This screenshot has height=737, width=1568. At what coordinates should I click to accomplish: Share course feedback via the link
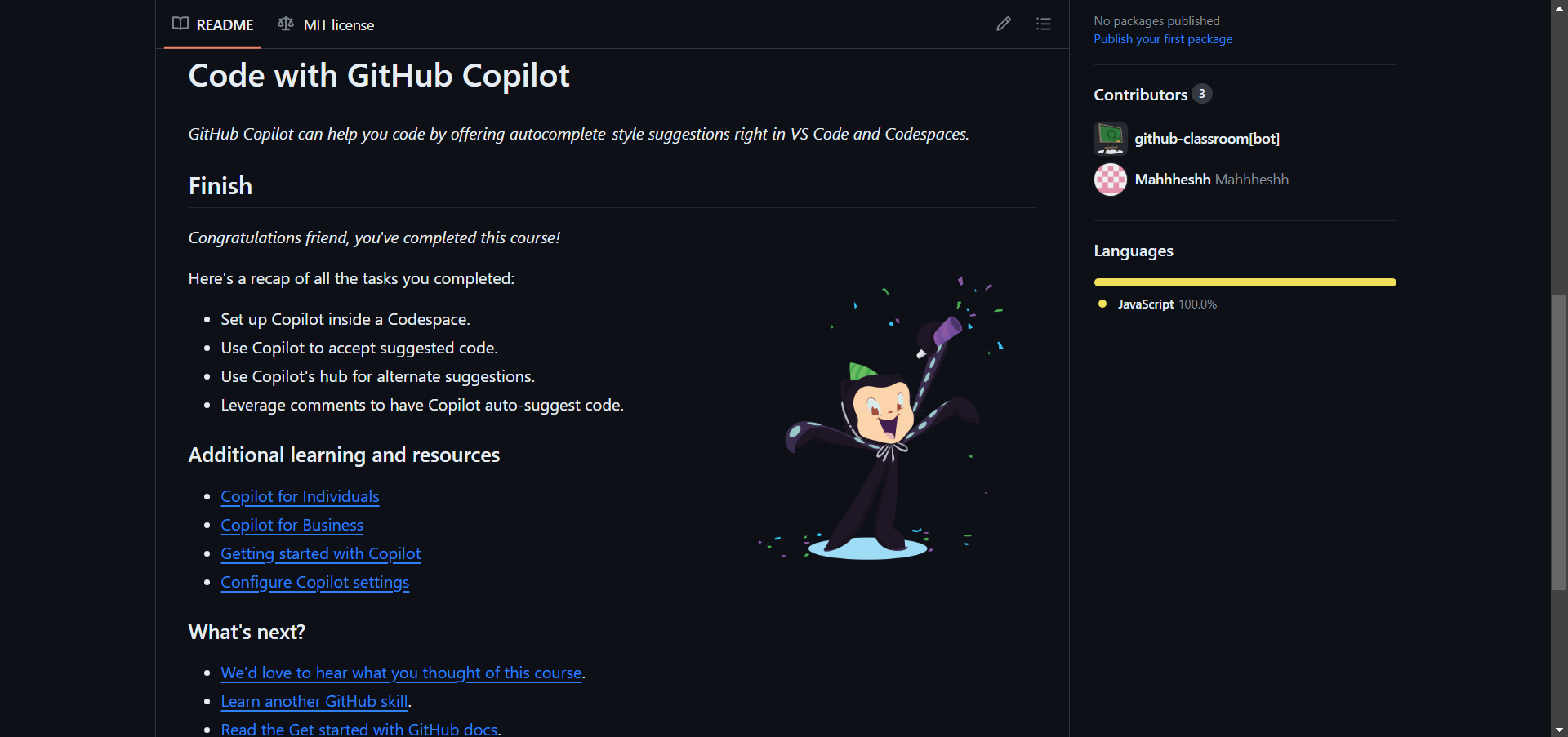tap(401, 673)
